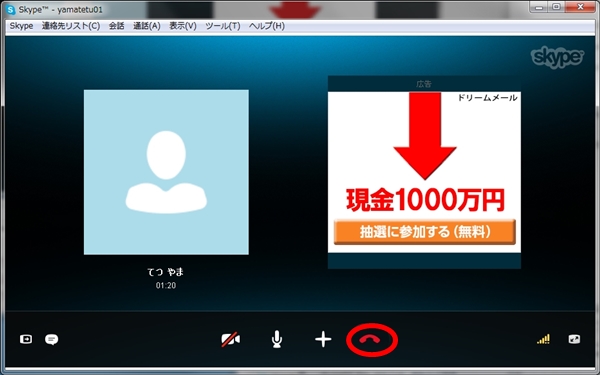Screen dimensions: 600x375
Task: Open the 通話(A) menu
Action: point(147,26)
